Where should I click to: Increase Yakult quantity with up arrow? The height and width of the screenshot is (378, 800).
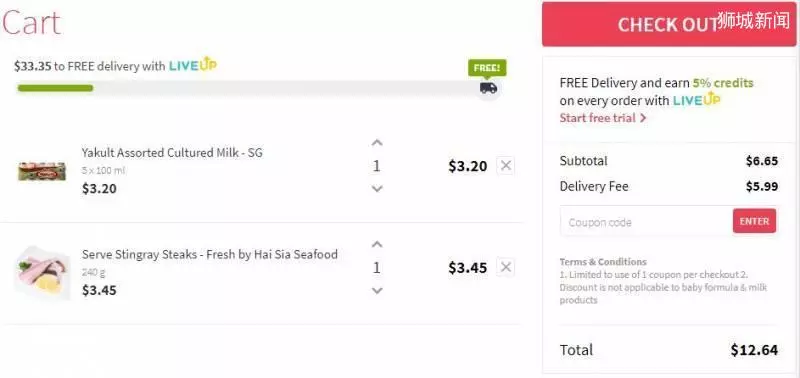point(377,143)
